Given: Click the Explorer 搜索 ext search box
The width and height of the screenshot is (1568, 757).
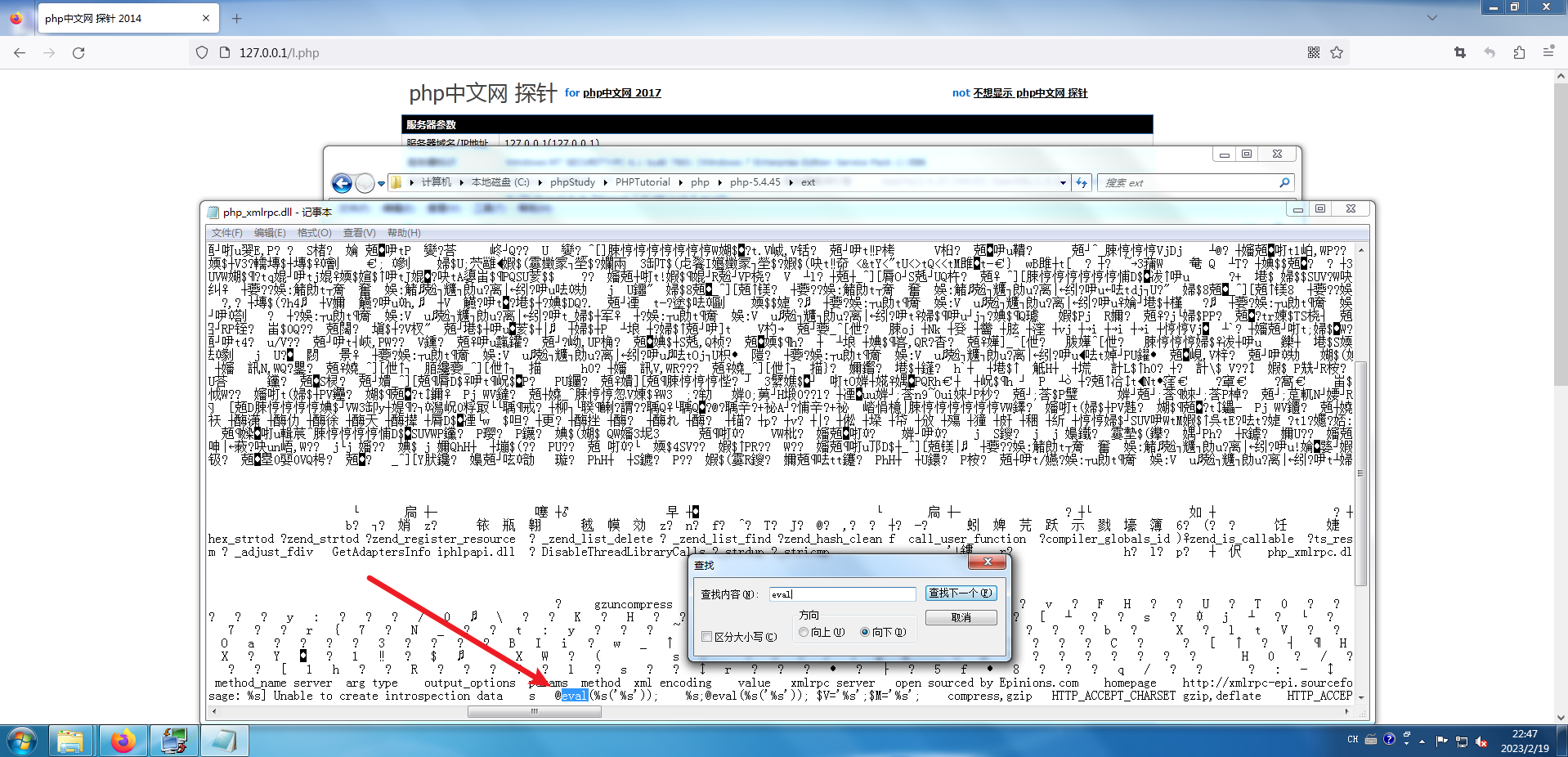Looking at the screenshot, I should pos(1188,183).
